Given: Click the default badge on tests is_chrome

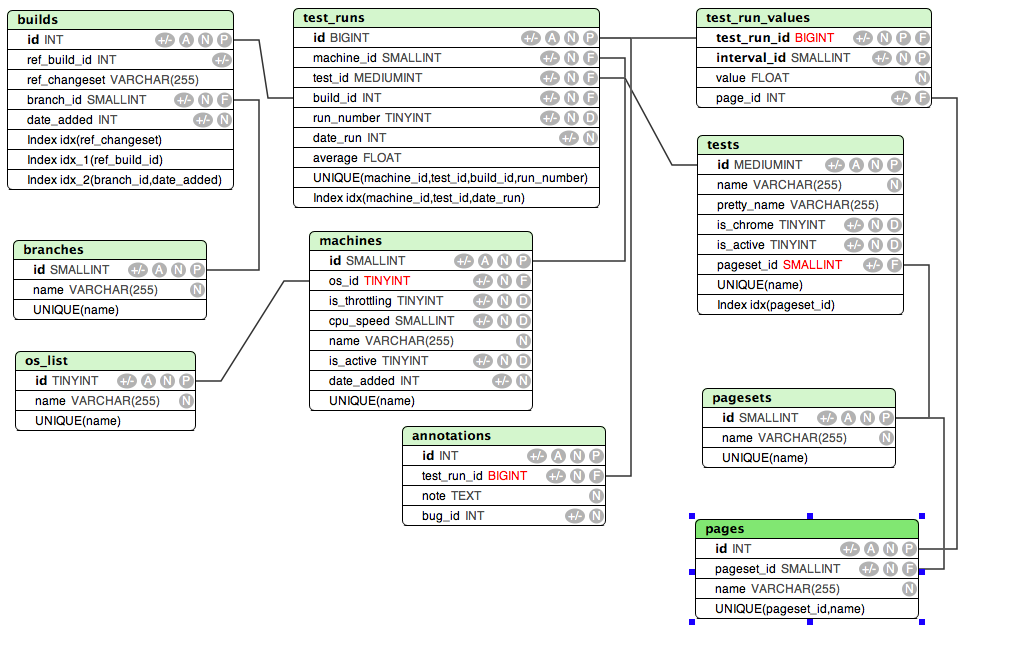Looking at the screenshot, I should pos(894,225).
